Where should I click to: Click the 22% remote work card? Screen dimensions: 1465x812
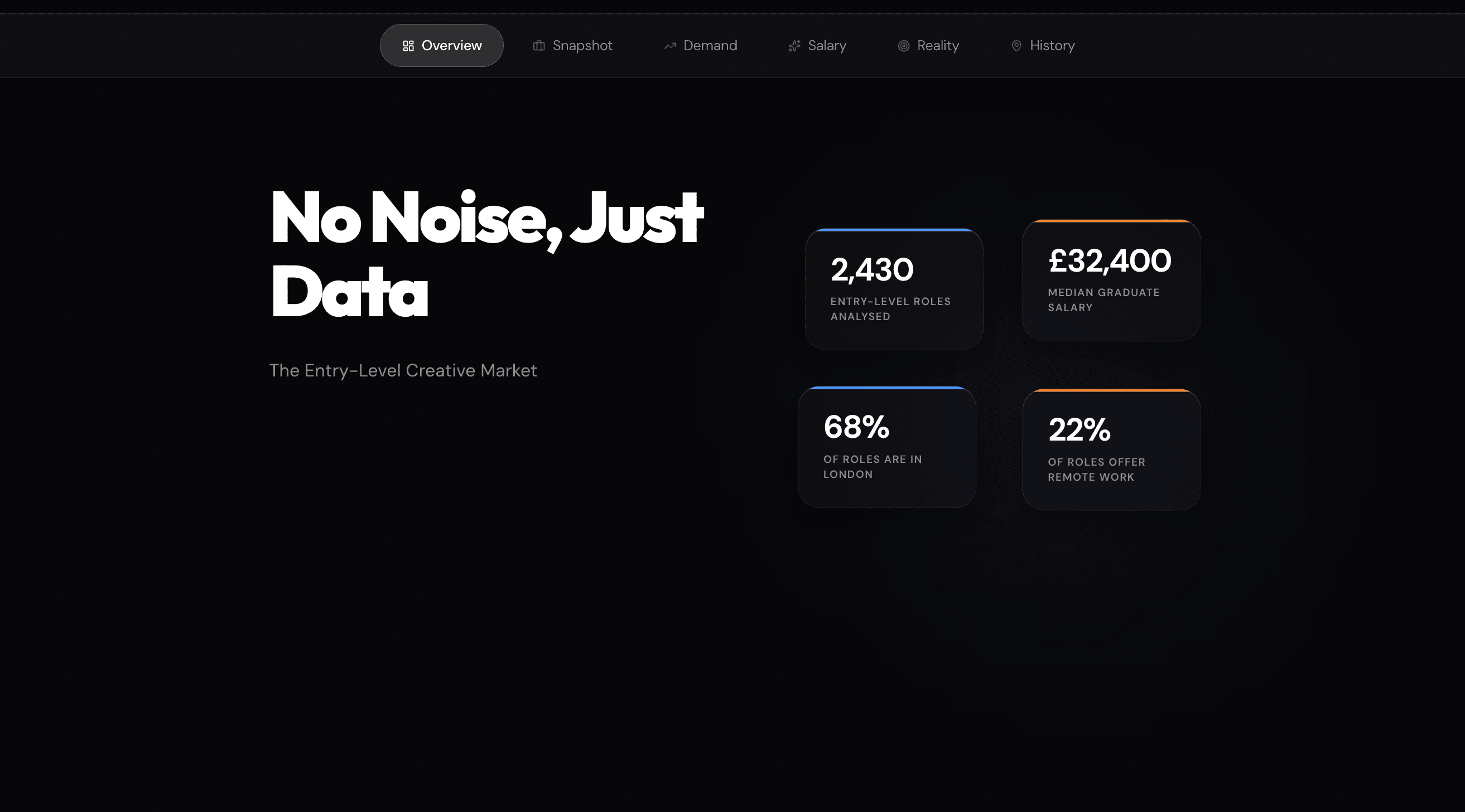1111,450
